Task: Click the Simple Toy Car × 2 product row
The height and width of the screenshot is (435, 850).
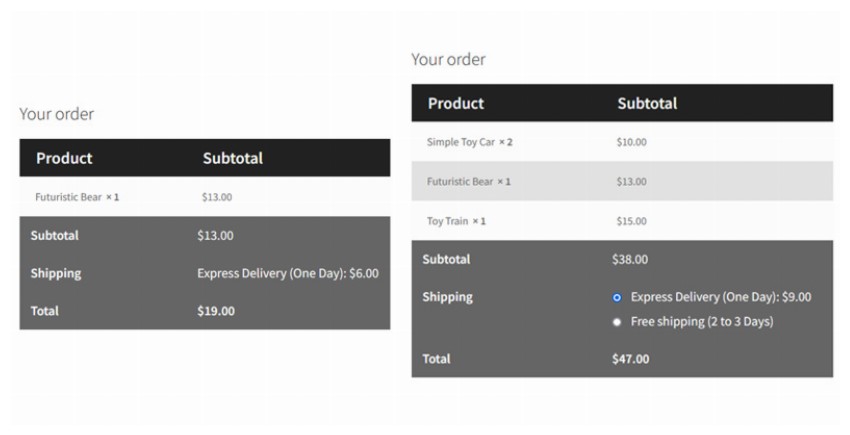Action: (469, 142)
